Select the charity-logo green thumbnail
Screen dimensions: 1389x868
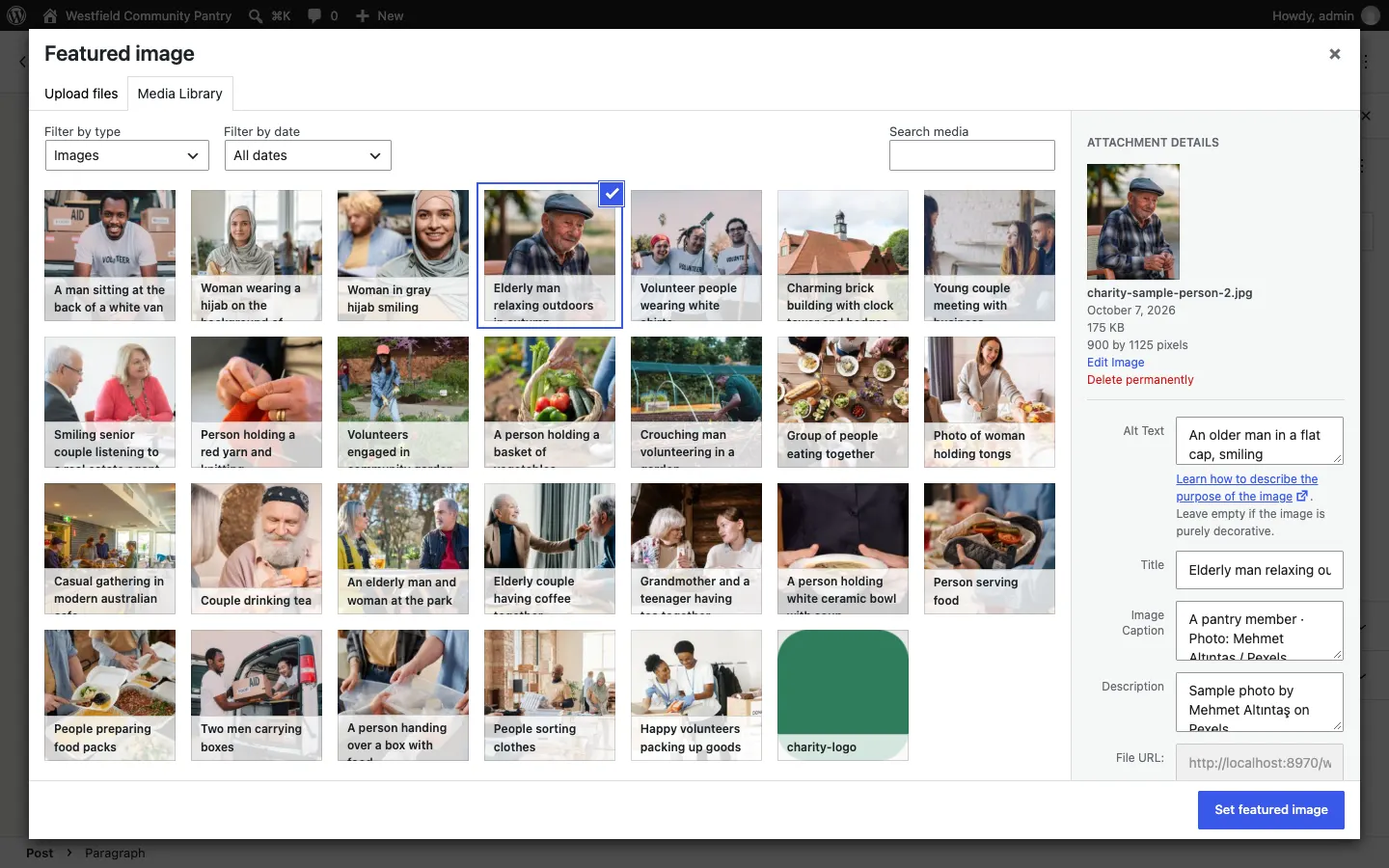[843, 695]
